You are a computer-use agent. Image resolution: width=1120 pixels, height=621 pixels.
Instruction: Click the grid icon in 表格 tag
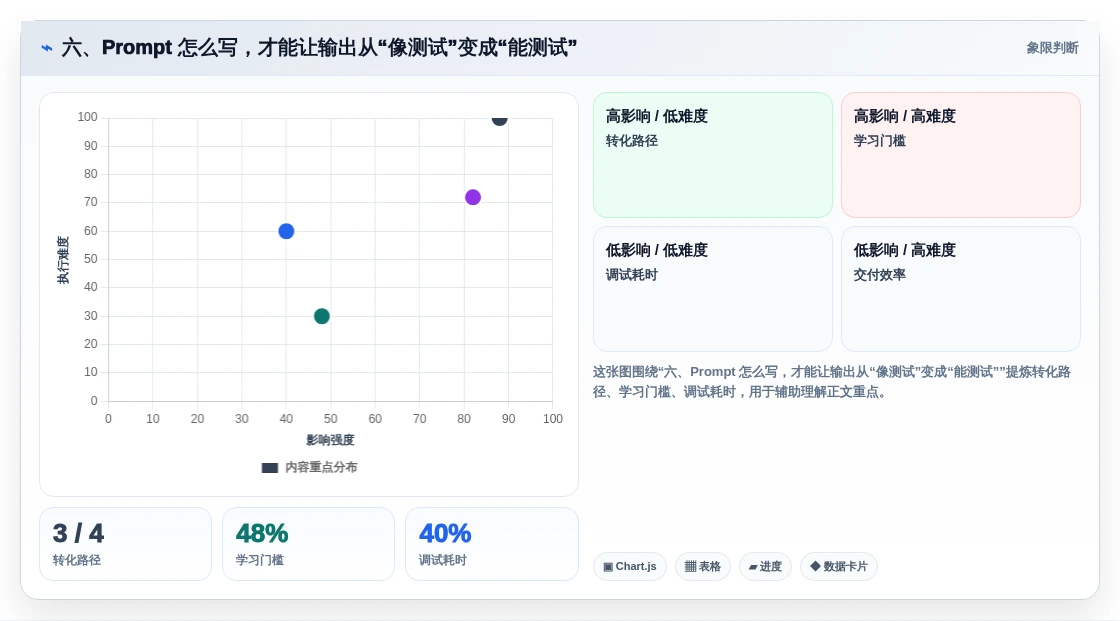[690, 567]
